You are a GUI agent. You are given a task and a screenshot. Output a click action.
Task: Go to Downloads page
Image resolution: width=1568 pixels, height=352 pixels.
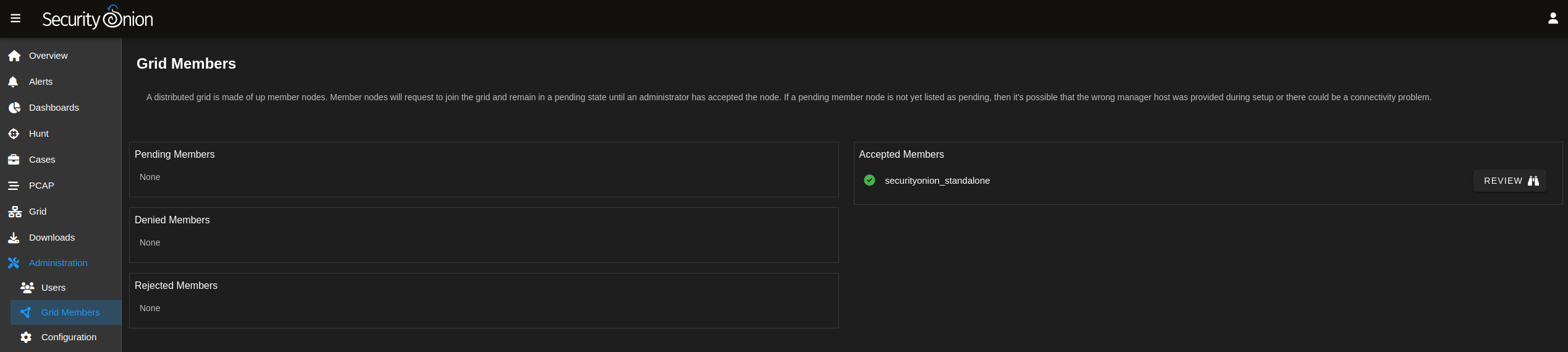(61, 238)
